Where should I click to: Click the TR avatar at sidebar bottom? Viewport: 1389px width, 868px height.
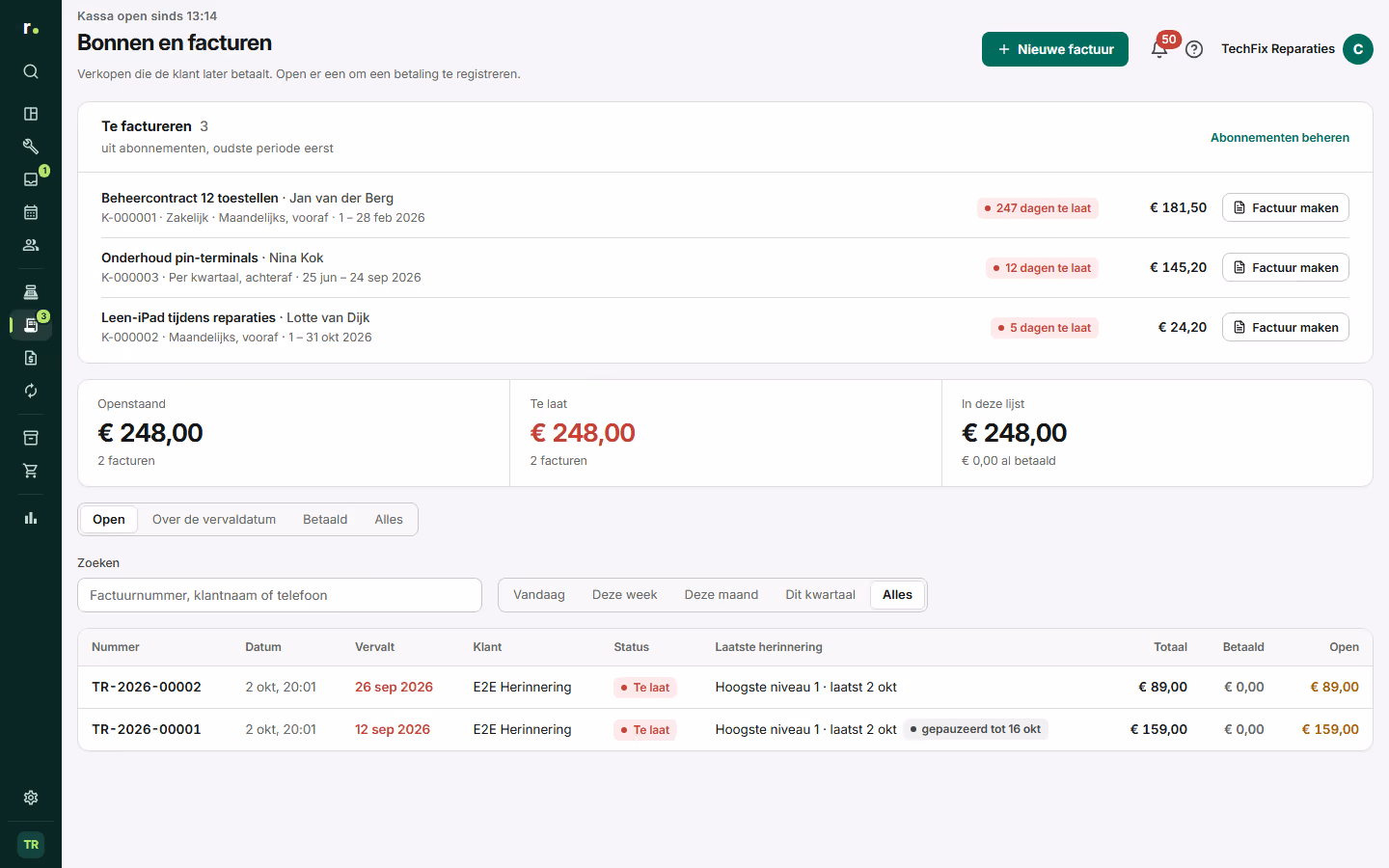(x=31, y=845)
